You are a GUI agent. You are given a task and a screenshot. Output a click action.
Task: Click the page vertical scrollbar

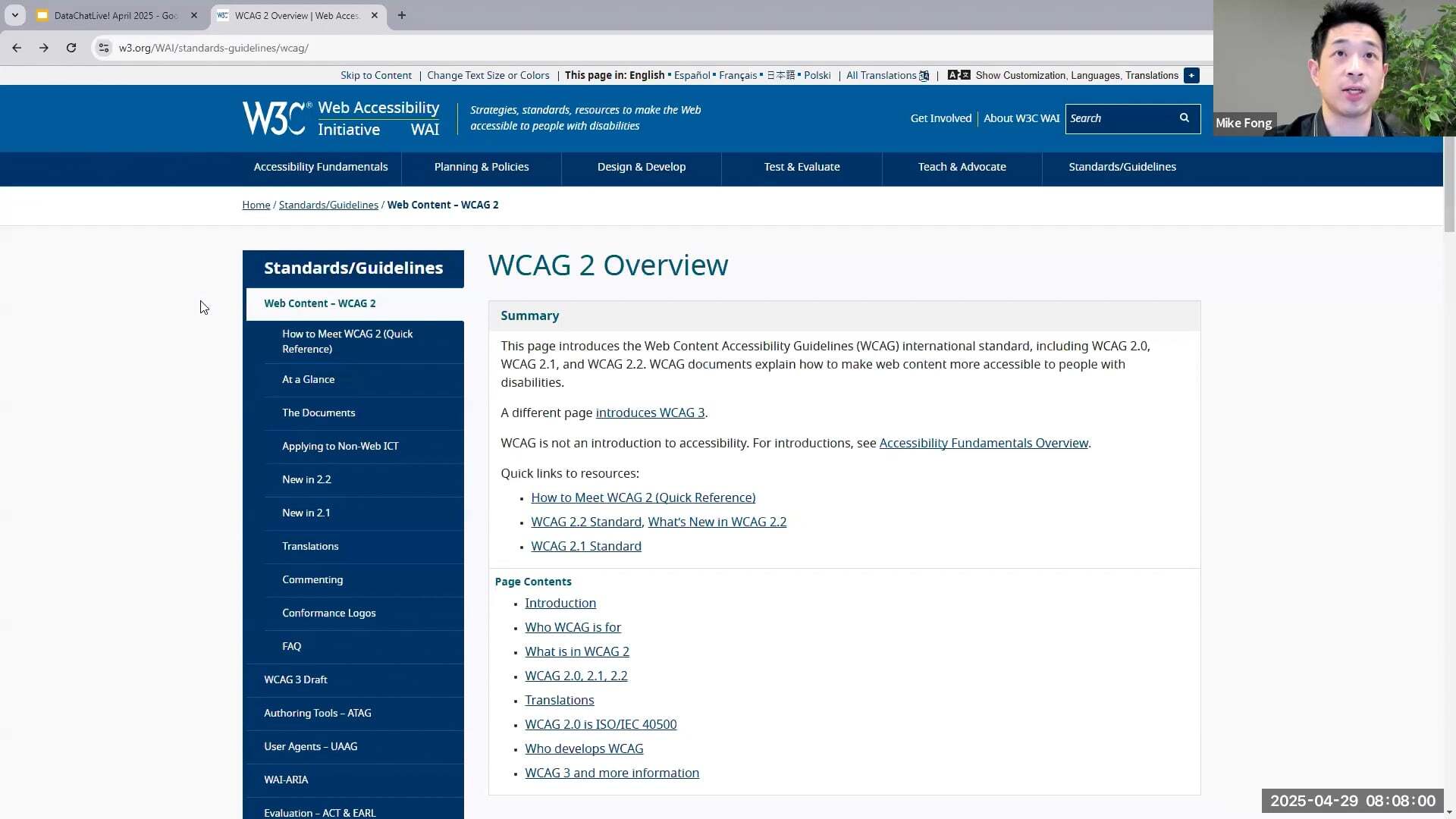point(1449,186)
